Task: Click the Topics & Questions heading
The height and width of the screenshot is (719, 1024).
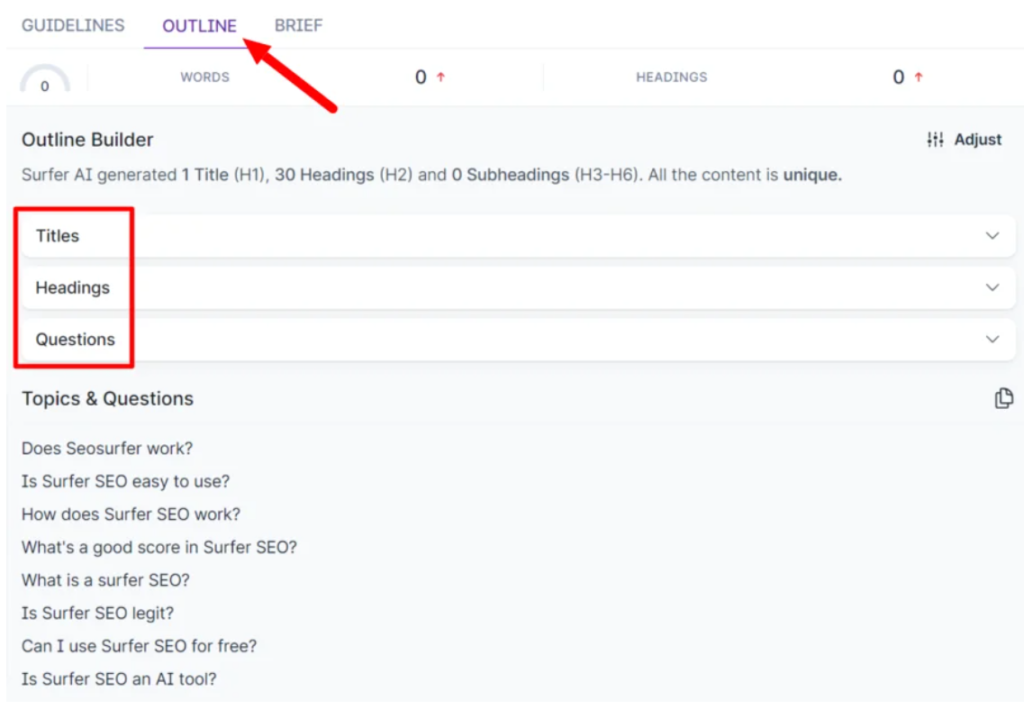Action: (x=108, y=398)
